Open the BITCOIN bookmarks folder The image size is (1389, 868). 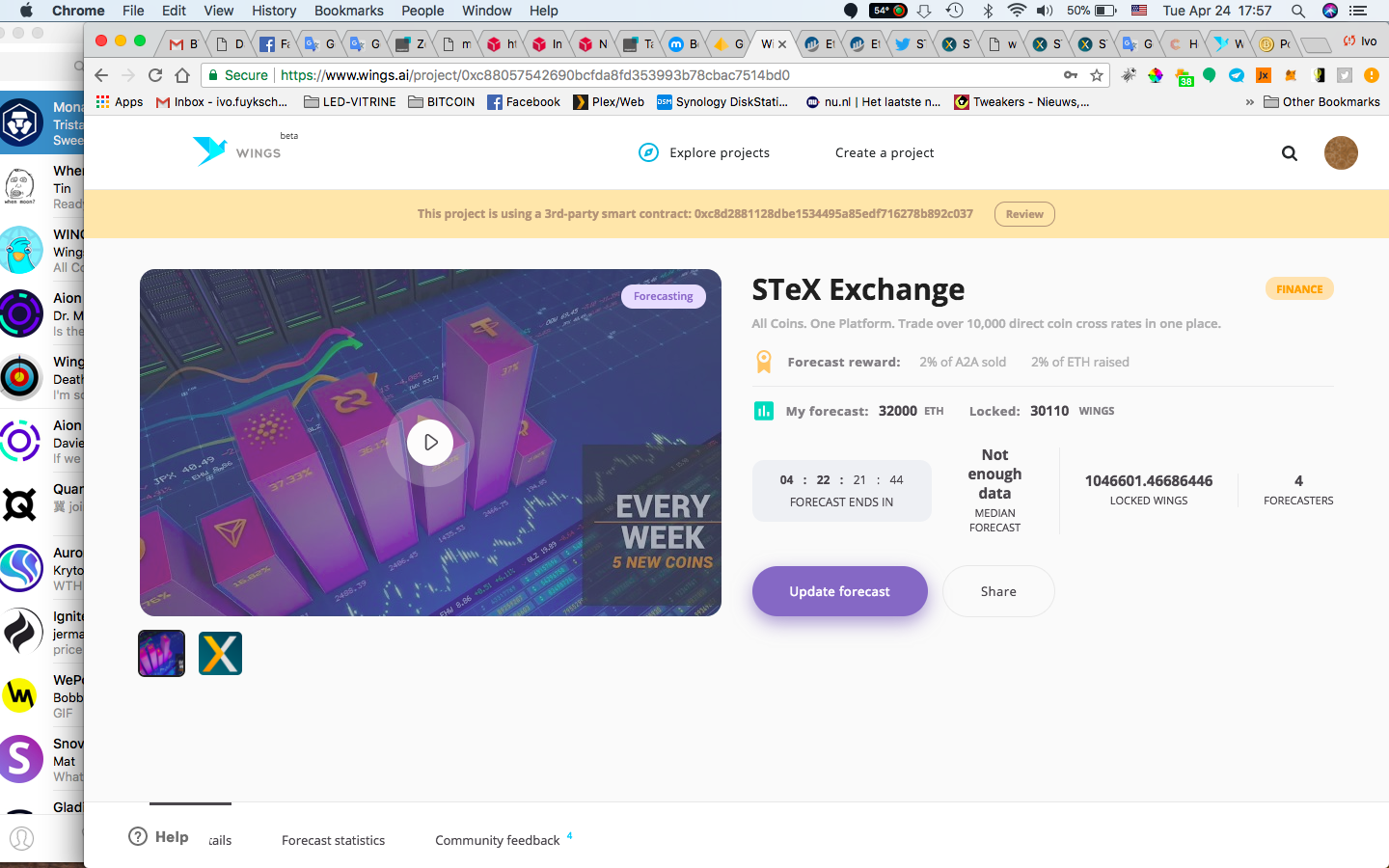[442, 102]
